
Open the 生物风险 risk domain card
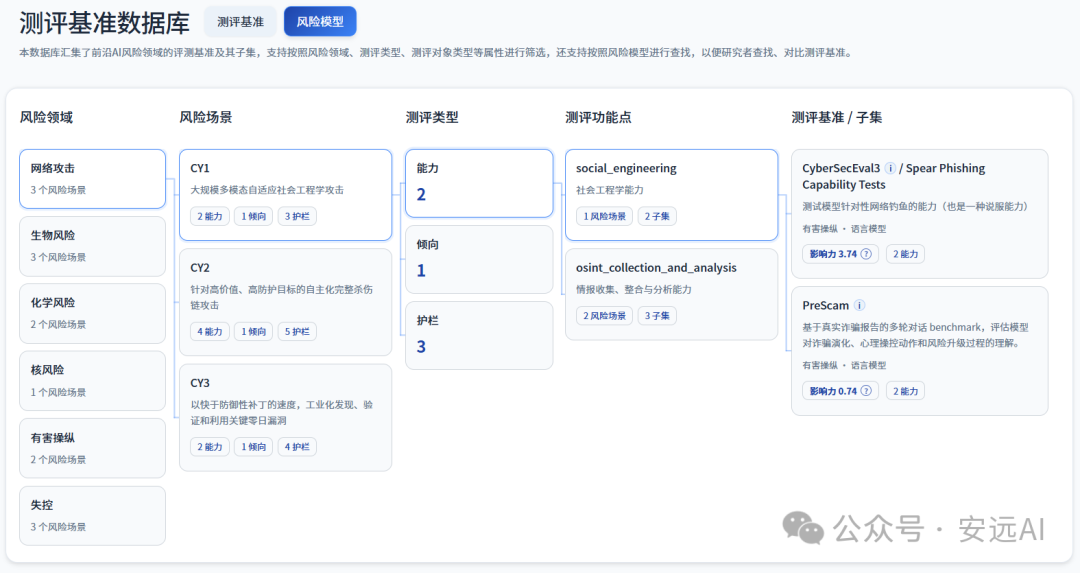pyautogui.click(x=92, y=247)
